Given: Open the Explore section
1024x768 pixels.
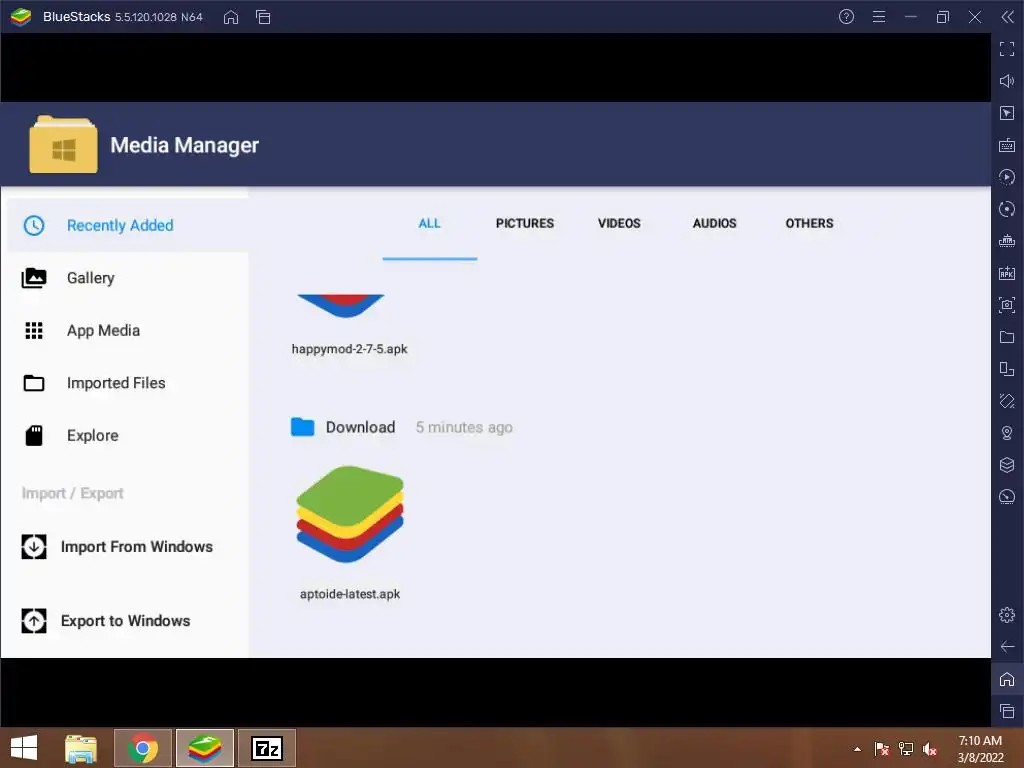Looking at the screenshot, I should [x=127, y=436].
